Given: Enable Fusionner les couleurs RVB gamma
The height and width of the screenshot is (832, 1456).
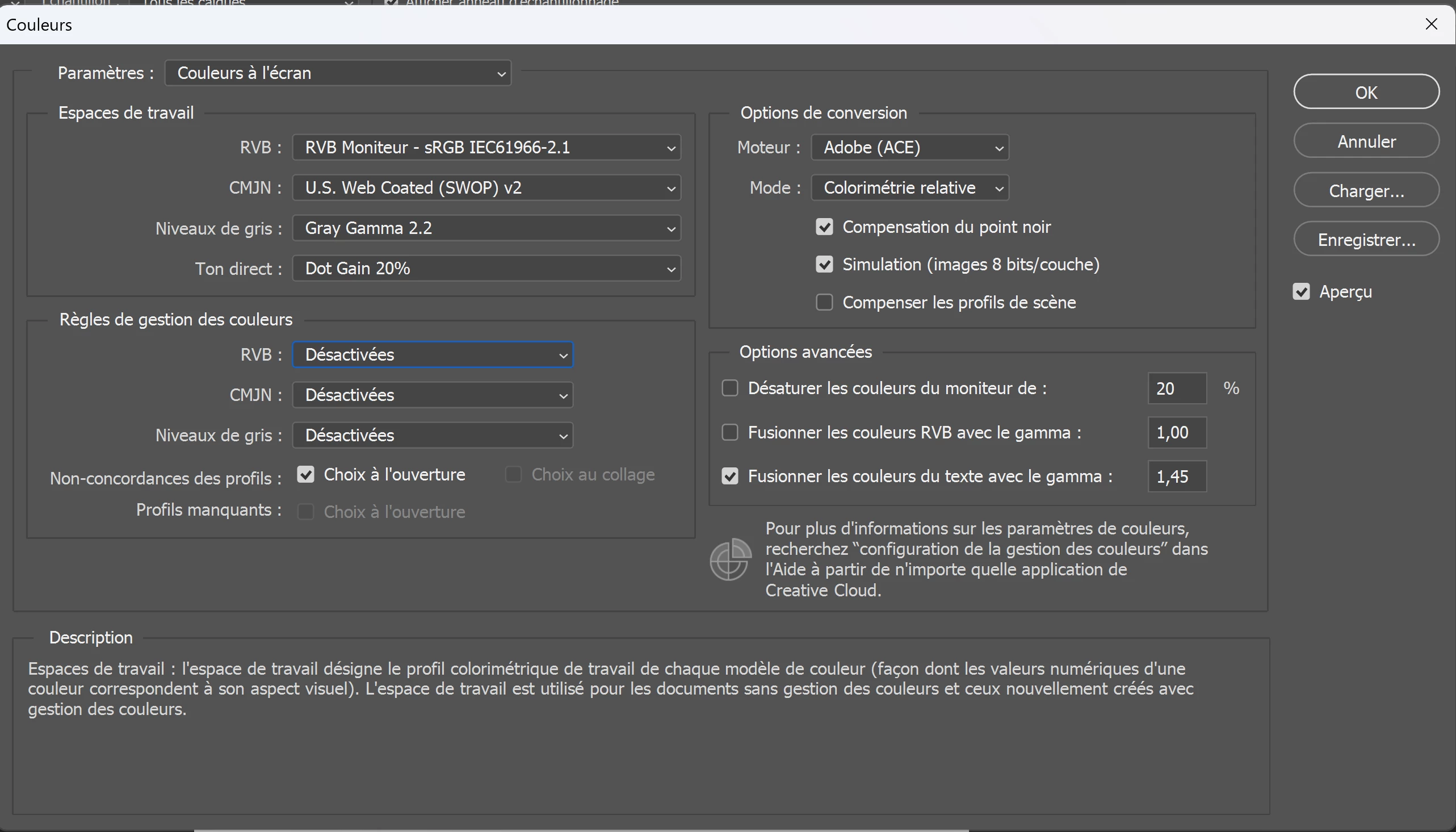Looking at the screenshot, I should [x=730, y=433].
